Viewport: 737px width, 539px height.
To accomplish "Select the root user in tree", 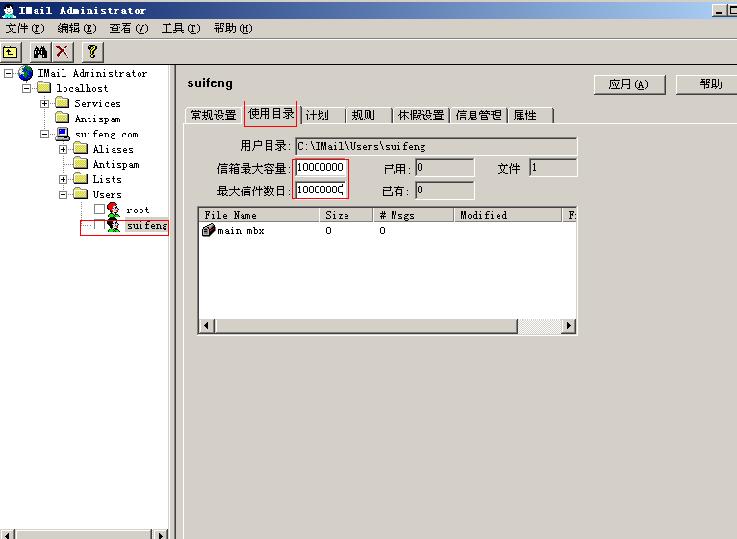I will tap(137, 210).
